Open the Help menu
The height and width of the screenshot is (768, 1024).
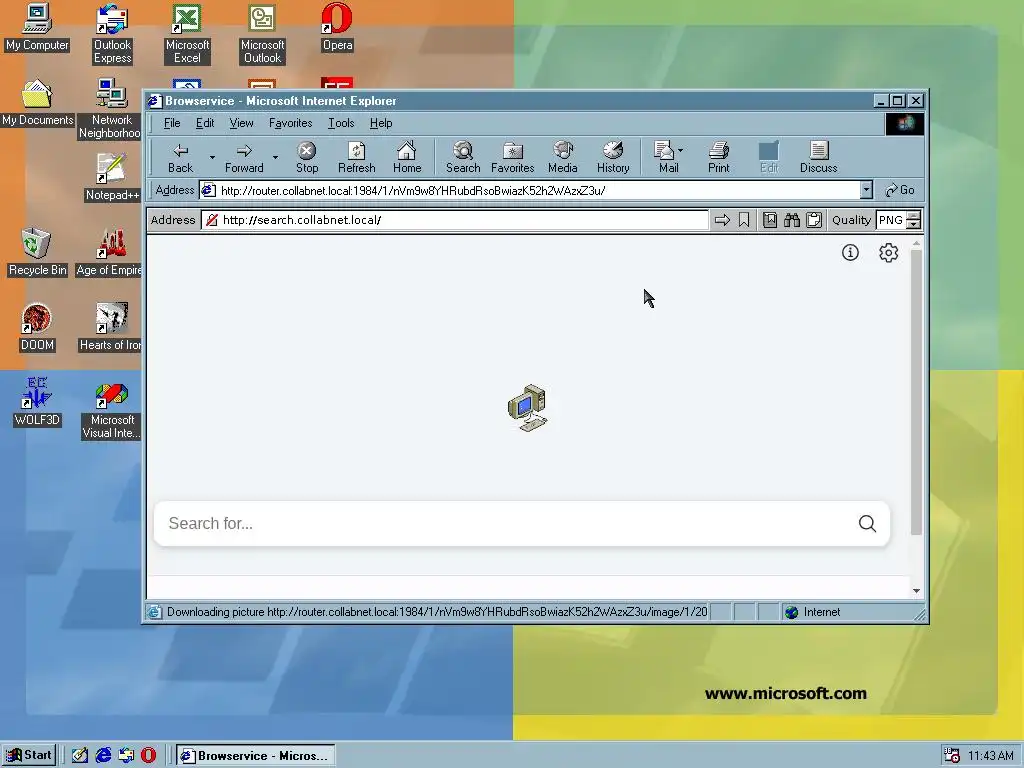(x=381, y=123)
